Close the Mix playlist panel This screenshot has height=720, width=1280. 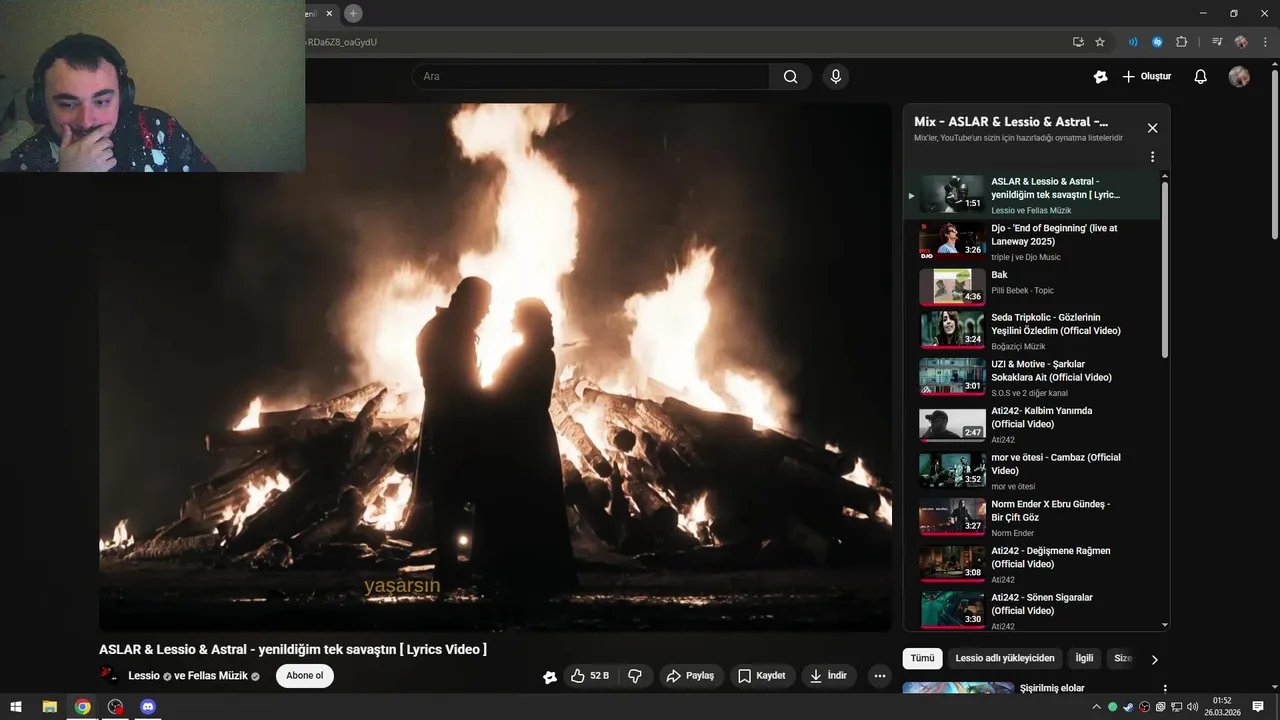click(1152, 128)
